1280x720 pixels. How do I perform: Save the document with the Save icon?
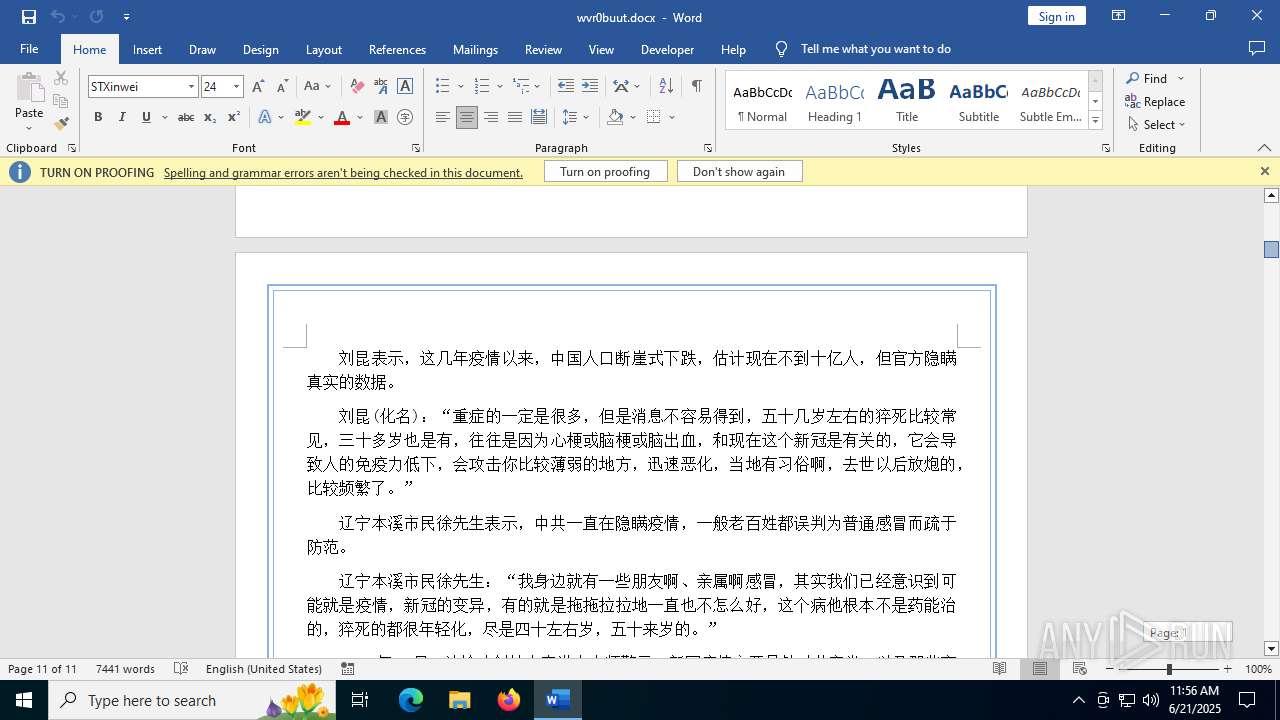(x=28, y=16)
